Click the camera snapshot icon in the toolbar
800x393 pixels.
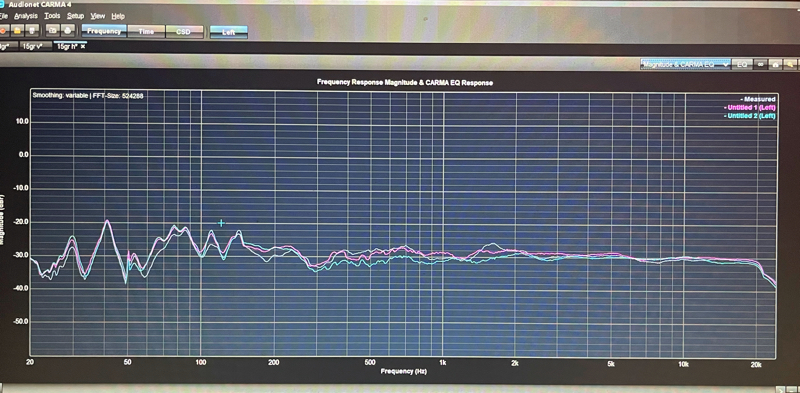(52, 31)
